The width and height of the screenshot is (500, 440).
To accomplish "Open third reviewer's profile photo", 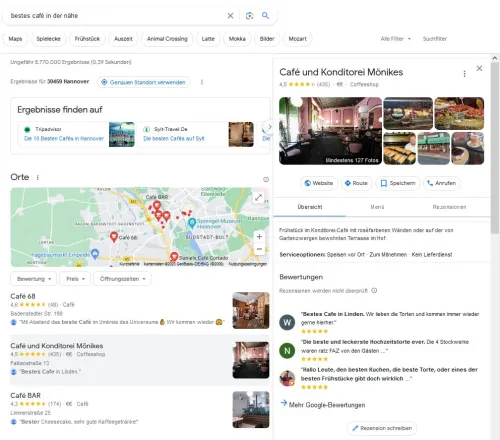I will [x=287, y=378].
